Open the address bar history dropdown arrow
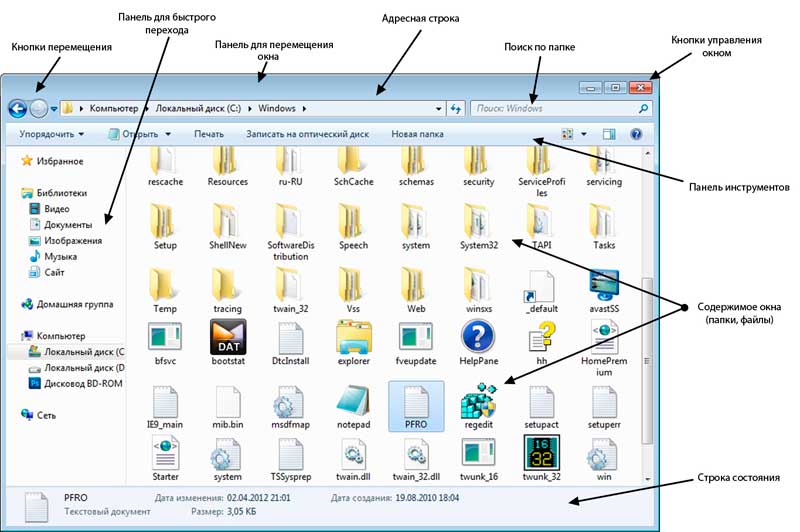Viewport: 800px width, 532px height. click(x=438, y=109)
